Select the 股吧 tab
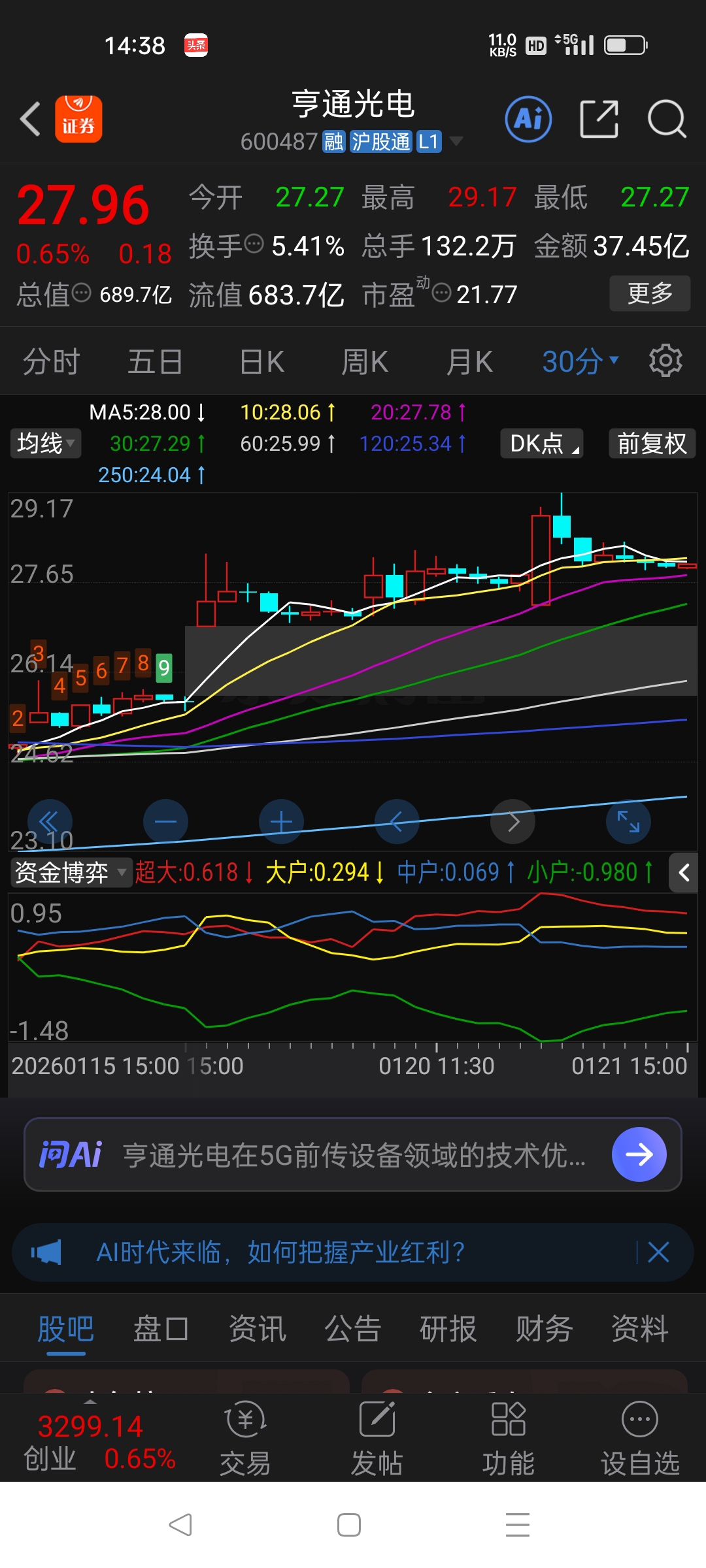Screen dimensions: 706x1568 point(66,1329)
